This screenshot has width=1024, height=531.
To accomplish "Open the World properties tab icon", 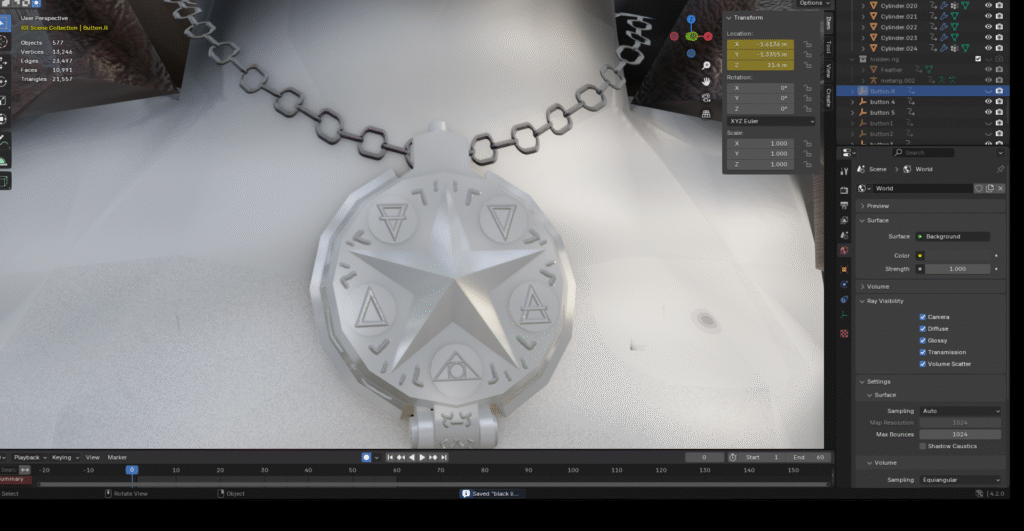I will (844, 250).
